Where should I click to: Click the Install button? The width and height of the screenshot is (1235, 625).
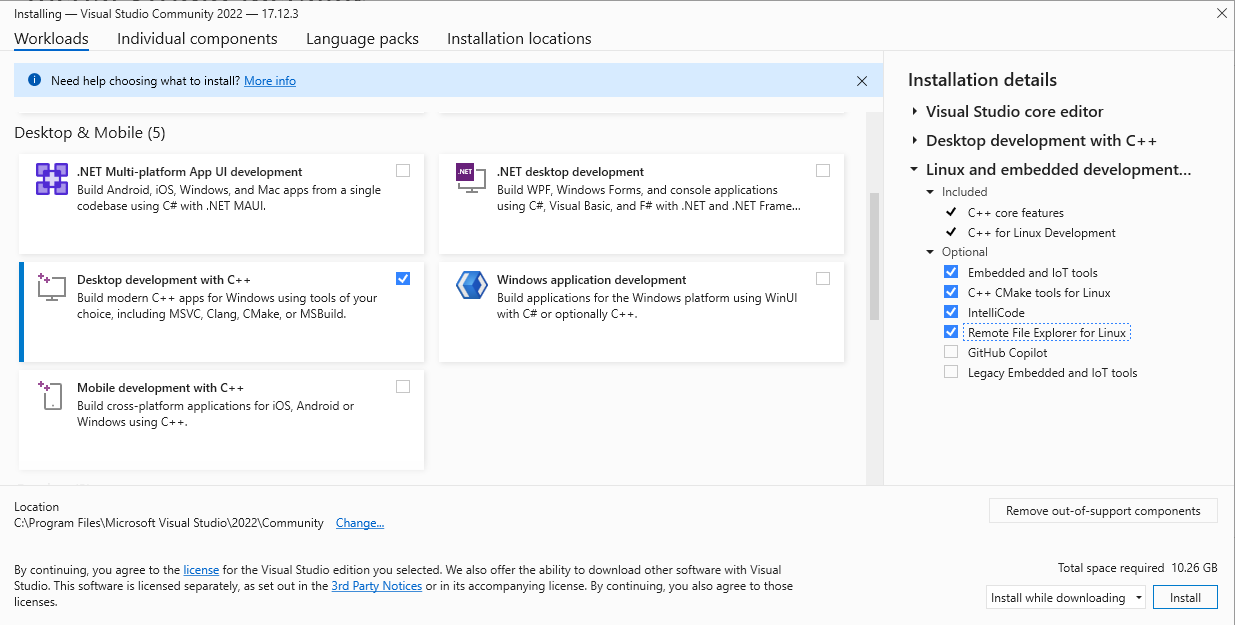1185,598
